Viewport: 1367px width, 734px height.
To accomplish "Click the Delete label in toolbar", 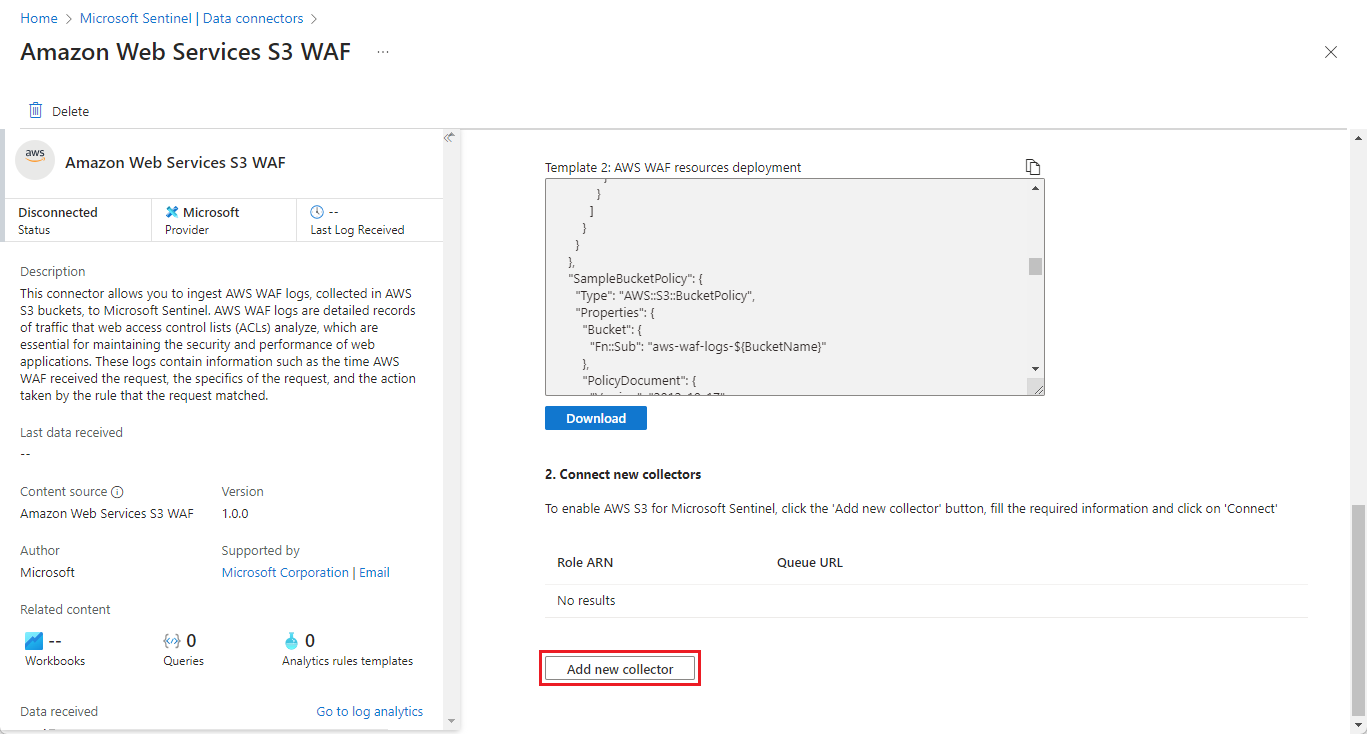I will (x=71, y=111).
